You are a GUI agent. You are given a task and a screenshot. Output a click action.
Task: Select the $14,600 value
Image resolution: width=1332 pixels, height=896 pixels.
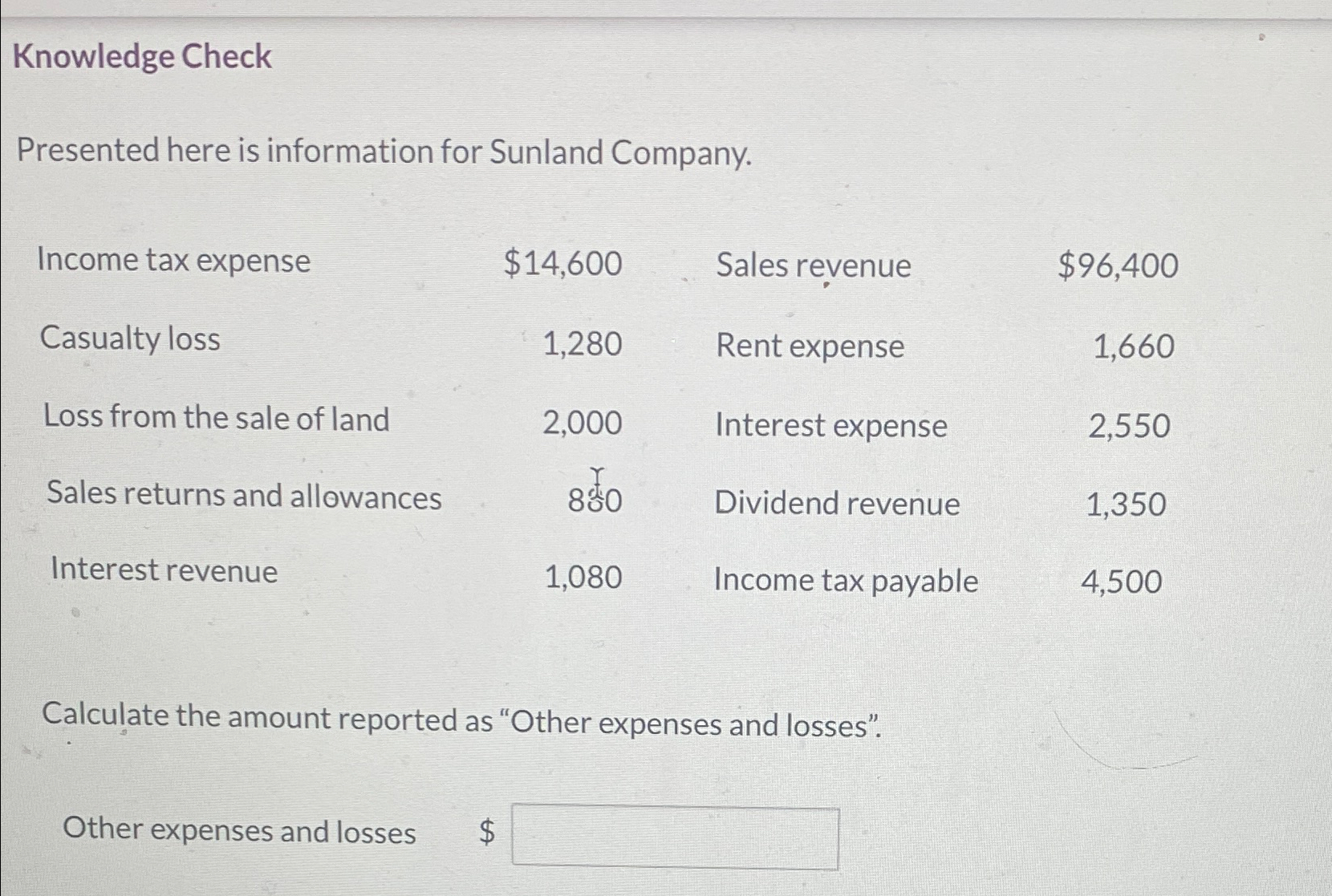pyautogui.click(x=562, y=263)
